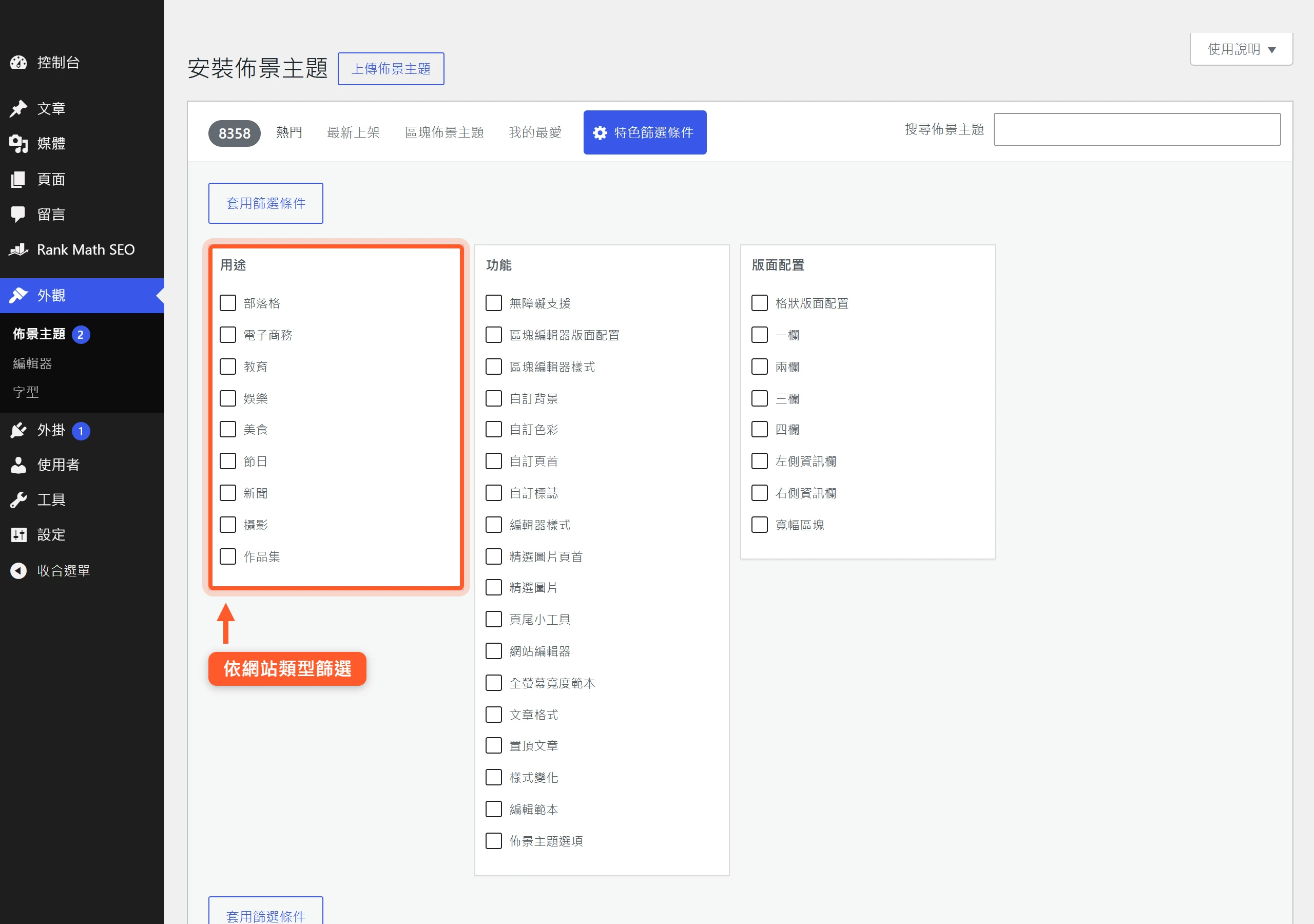1314x924 pixels.
Task: Select the 兩欄 layout checkbox
Action: pos(760,367)
